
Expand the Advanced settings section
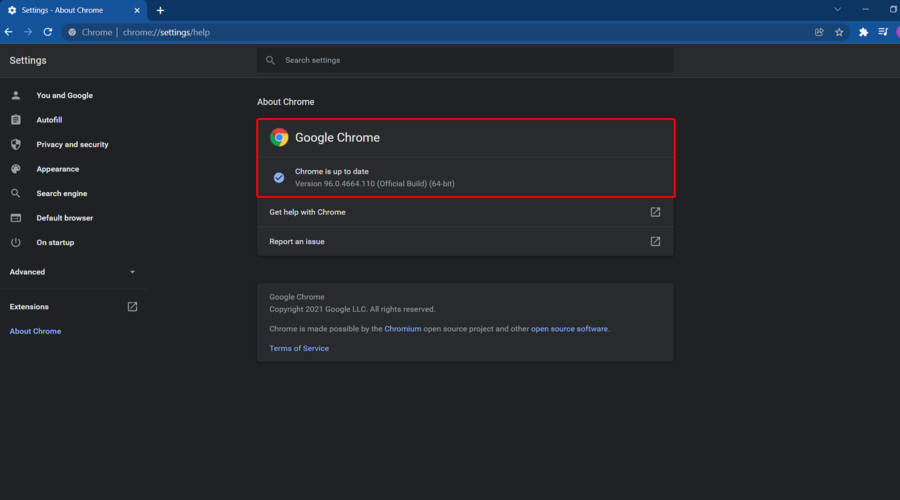(73, 272)
